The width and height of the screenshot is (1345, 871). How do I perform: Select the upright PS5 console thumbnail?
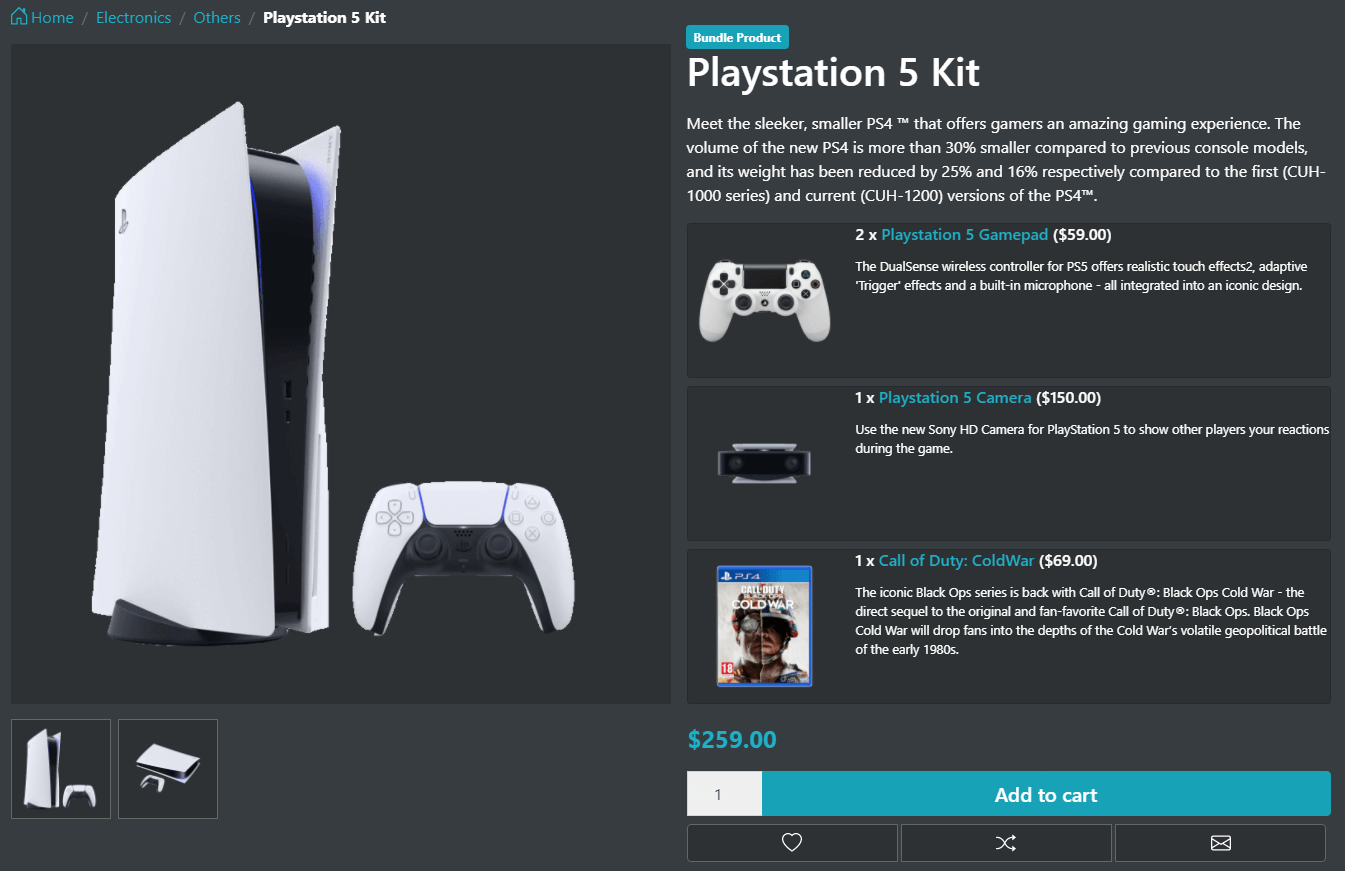point(61,769)
